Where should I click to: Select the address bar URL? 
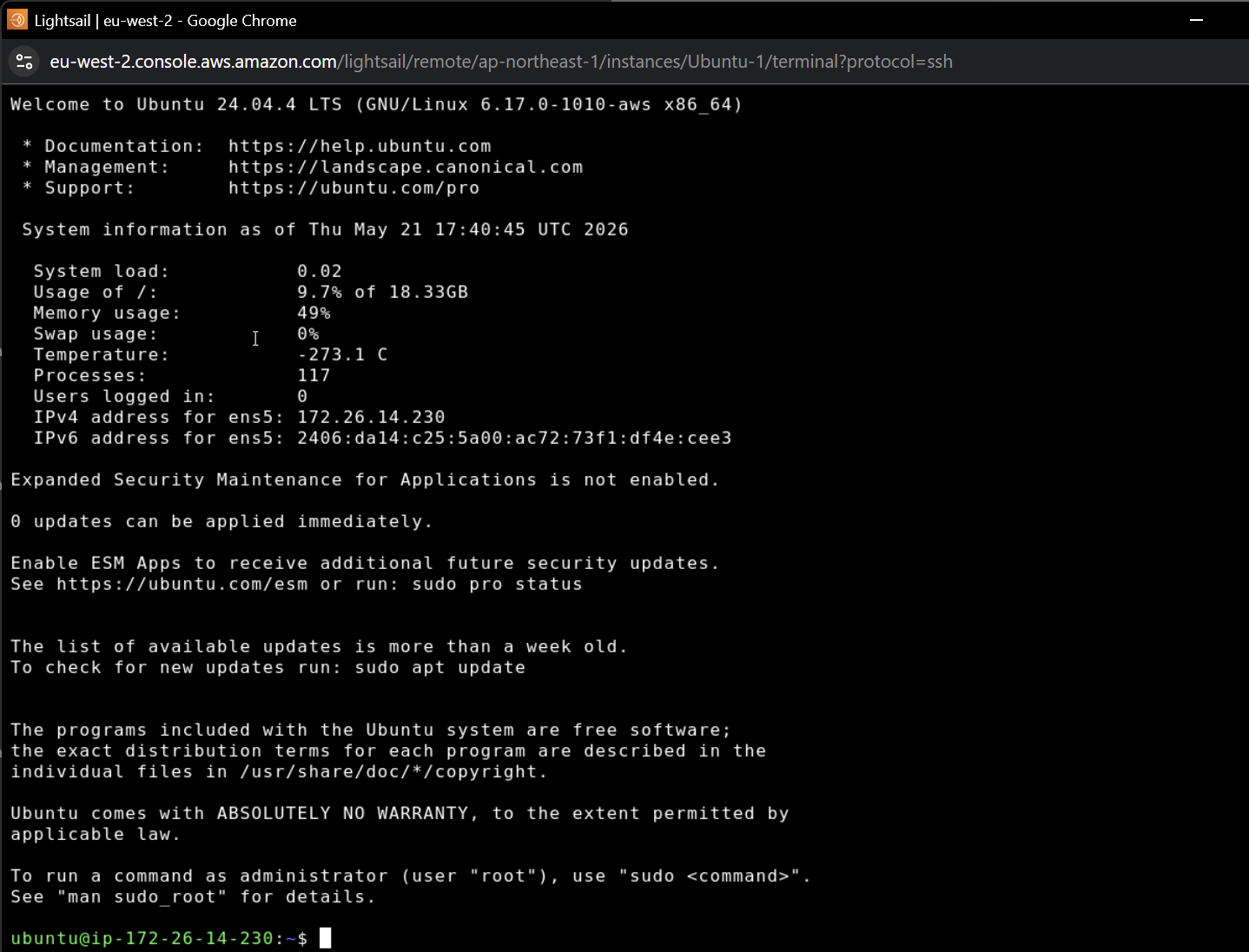coord(501,62)
